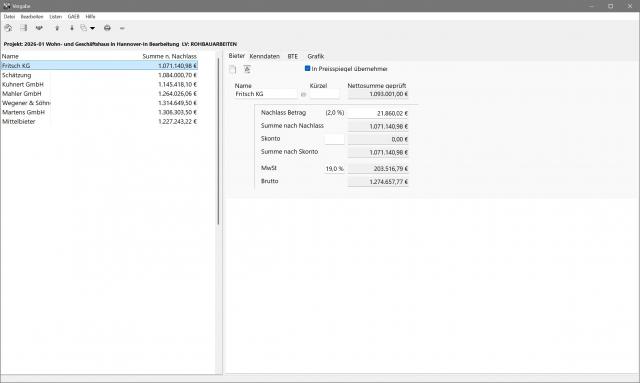This screenshot has width=640, height=383.
Task: Switch to the Kenndaten tab
Action: [x=264, y=56]
